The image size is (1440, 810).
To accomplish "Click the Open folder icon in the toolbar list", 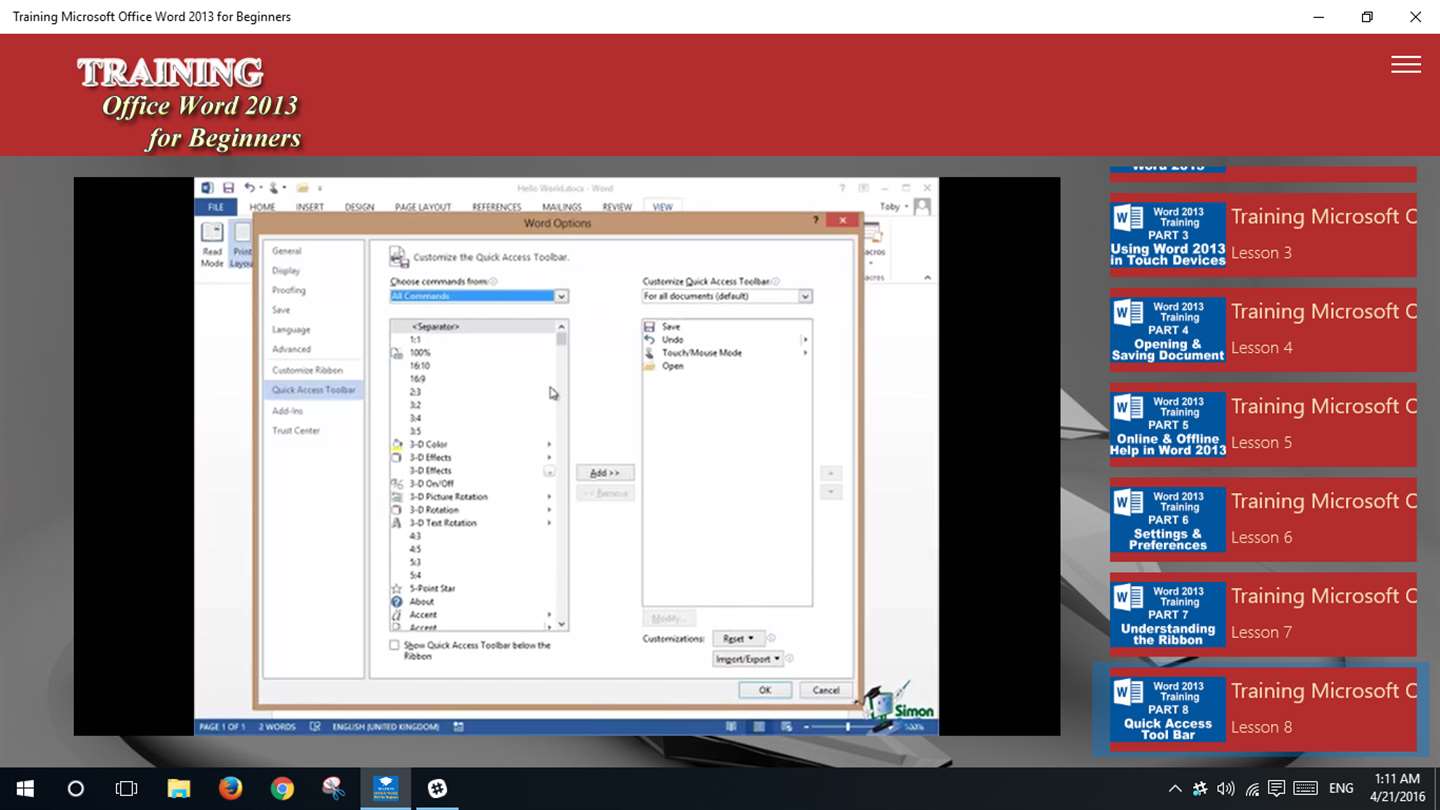I will [x=650, y=366].
